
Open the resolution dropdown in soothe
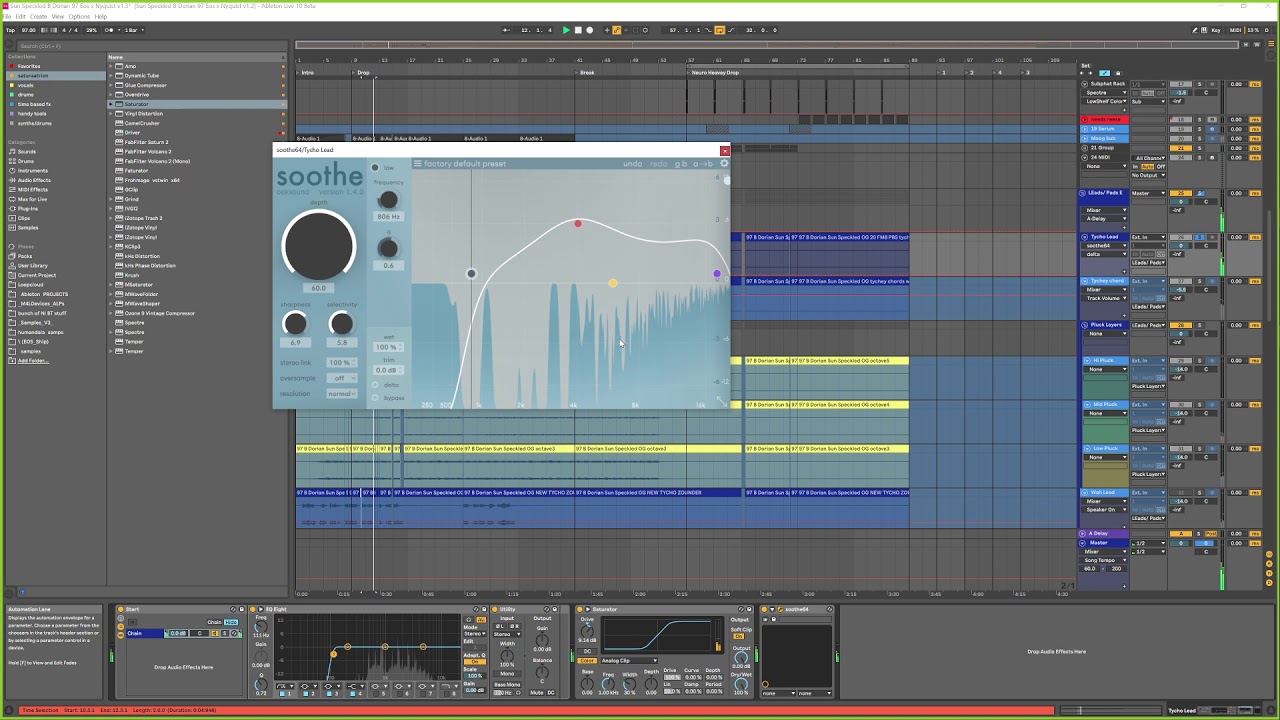(342, 394)
